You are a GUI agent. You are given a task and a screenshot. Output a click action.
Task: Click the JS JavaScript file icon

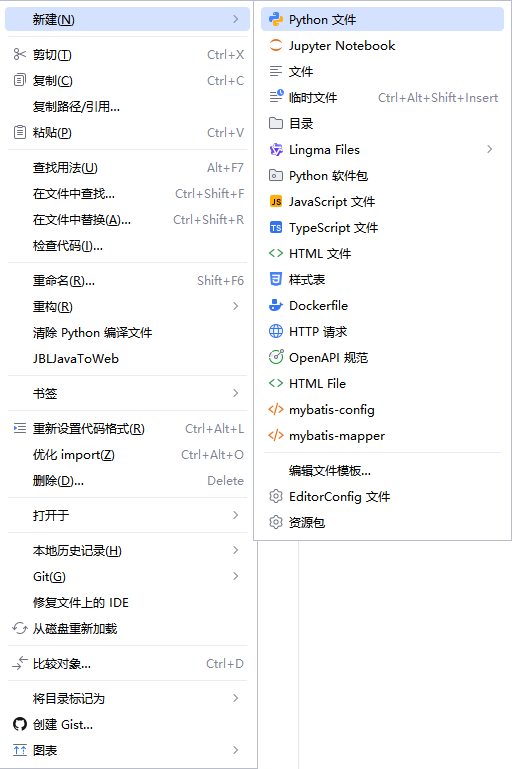tap(276, 202)
